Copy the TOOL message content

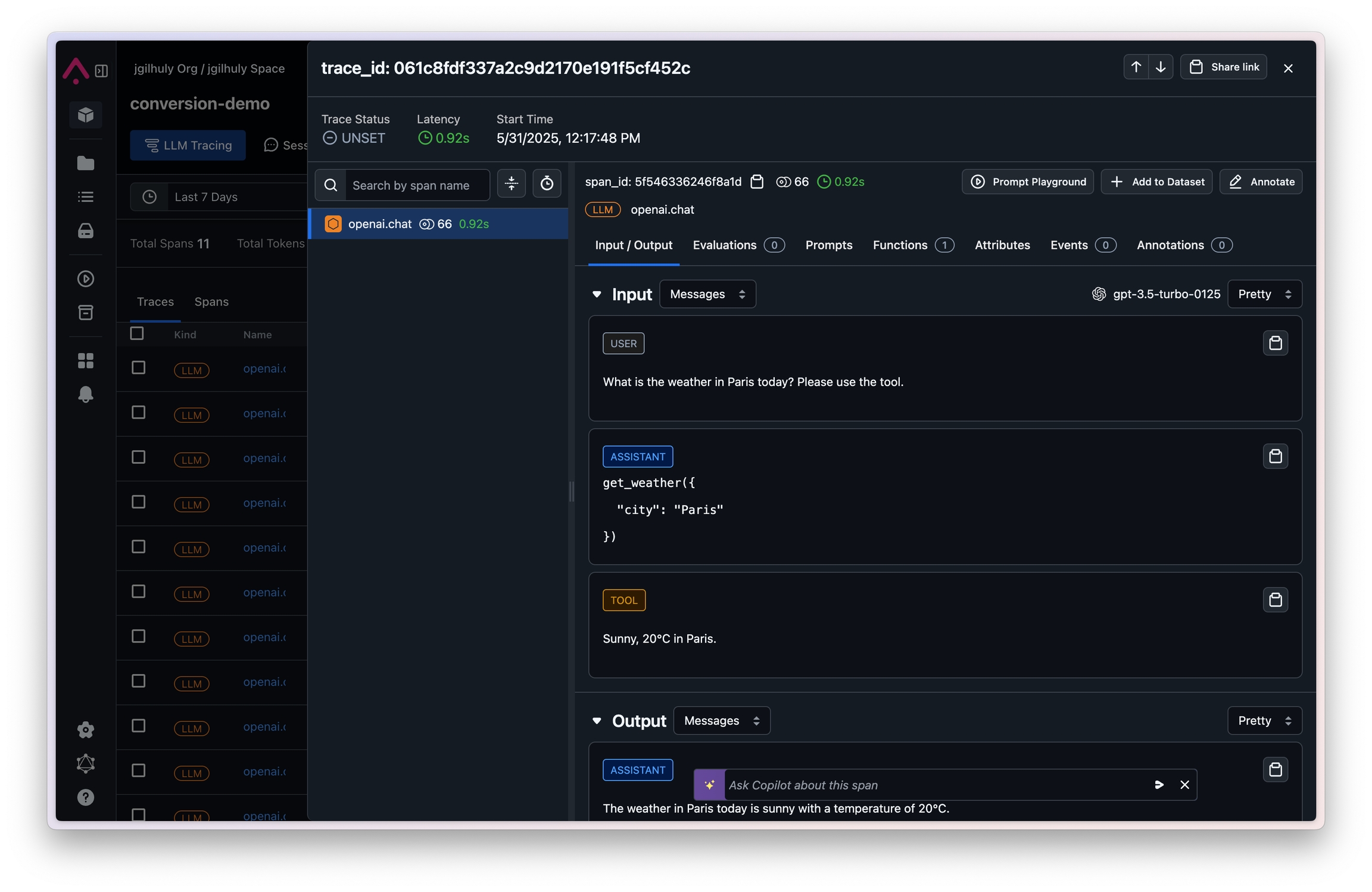coord(1275,600)
